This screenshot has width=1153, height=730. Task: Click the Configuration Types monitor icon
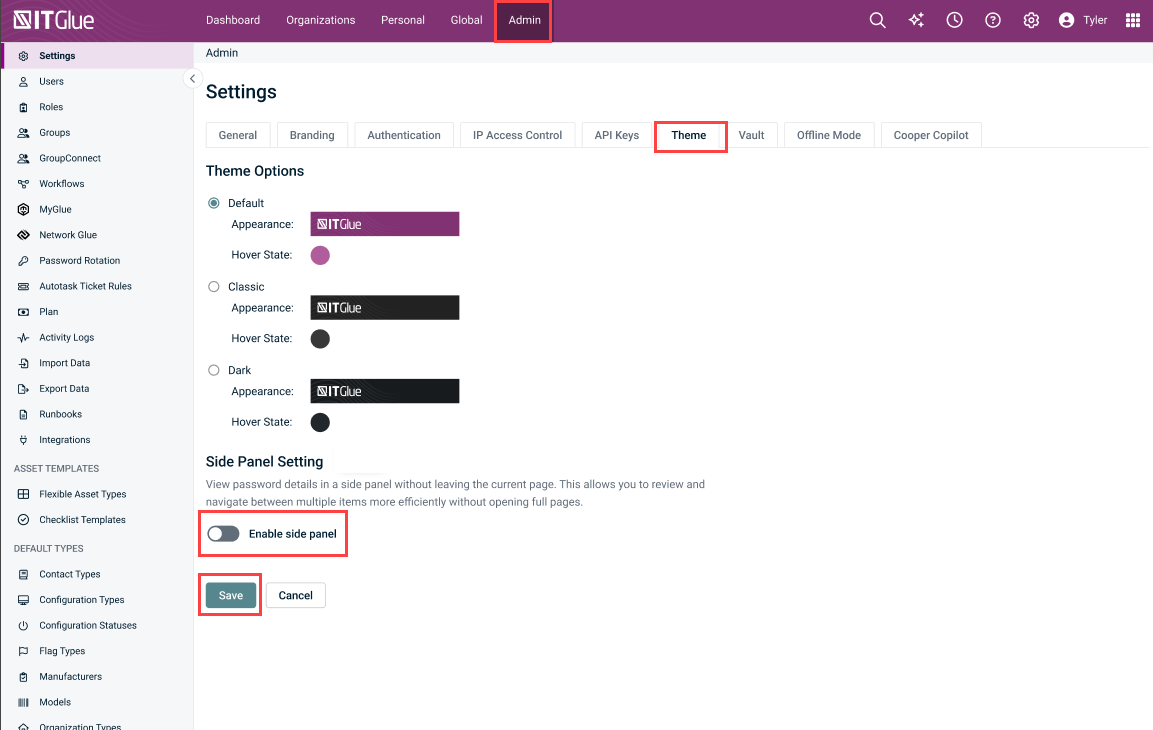tap(24, 600)
